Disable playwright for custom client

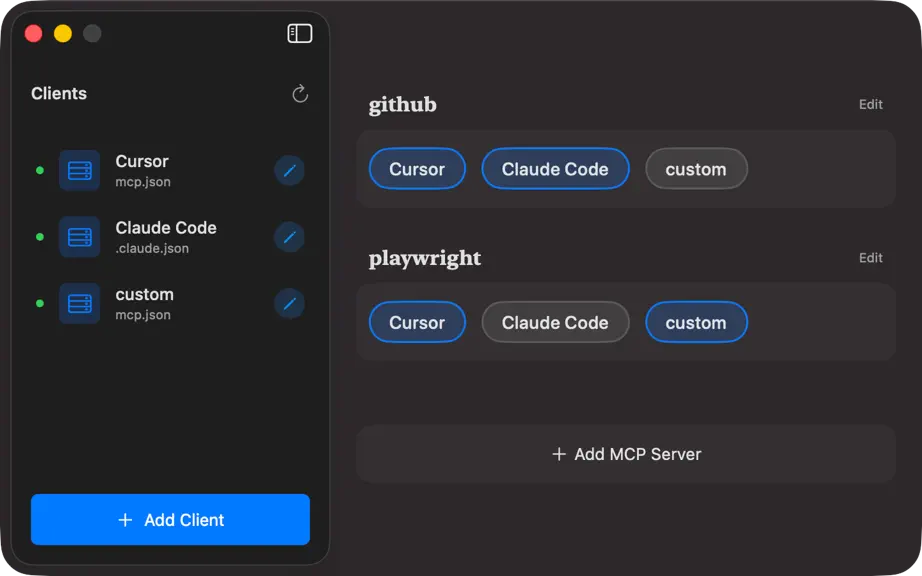tap(696, 322)
